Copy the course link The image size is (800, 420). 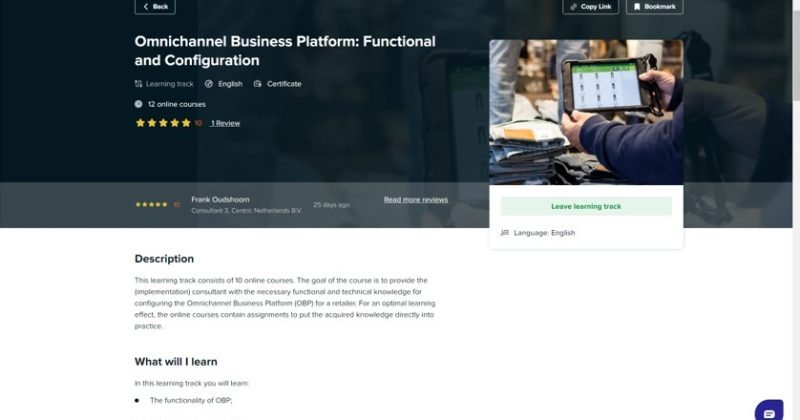[590, 6]
